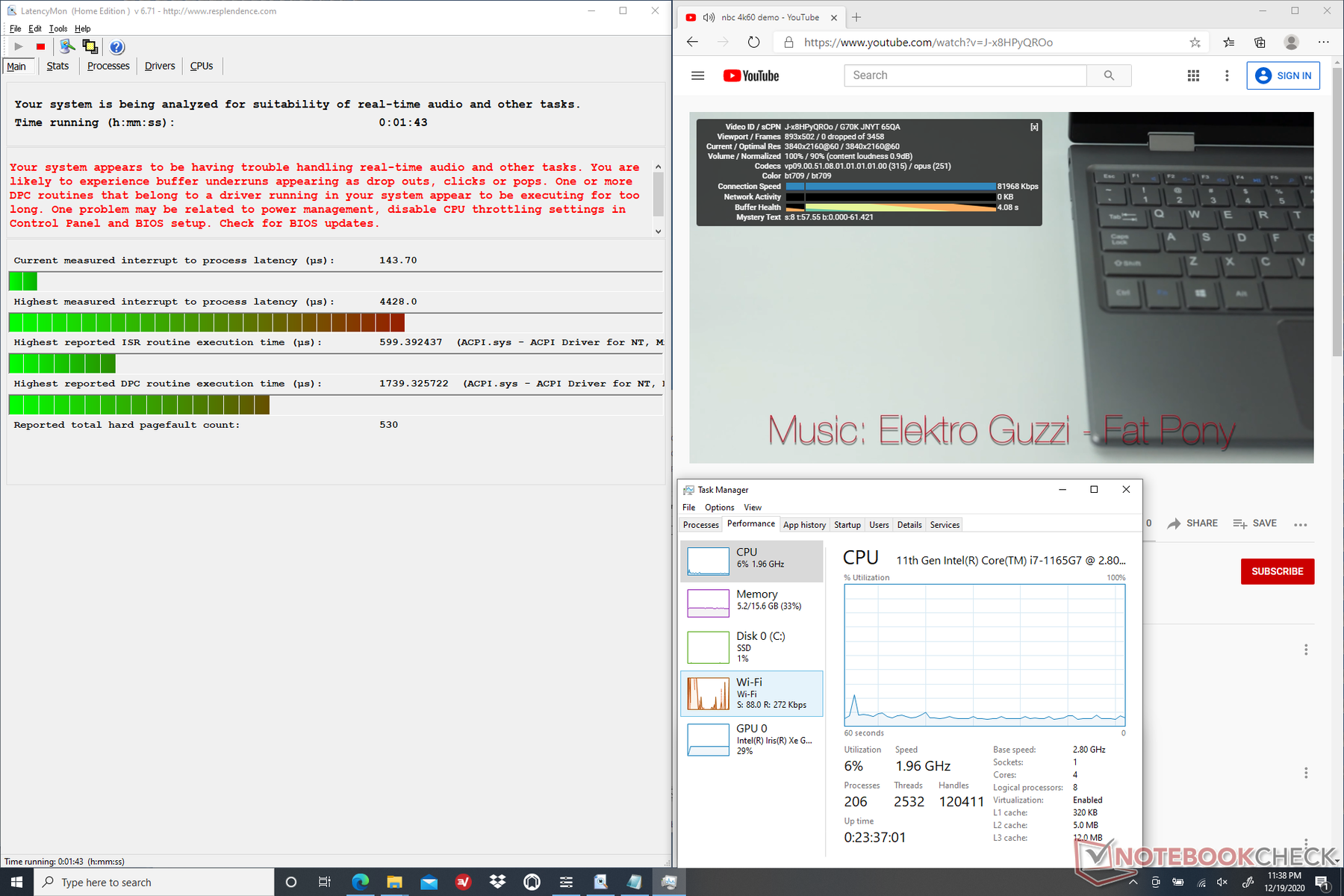The width and height of the screenshot is (1344, 896).
Task: Switch to Task Manager Processes tab
Action: tap(701, 525)
